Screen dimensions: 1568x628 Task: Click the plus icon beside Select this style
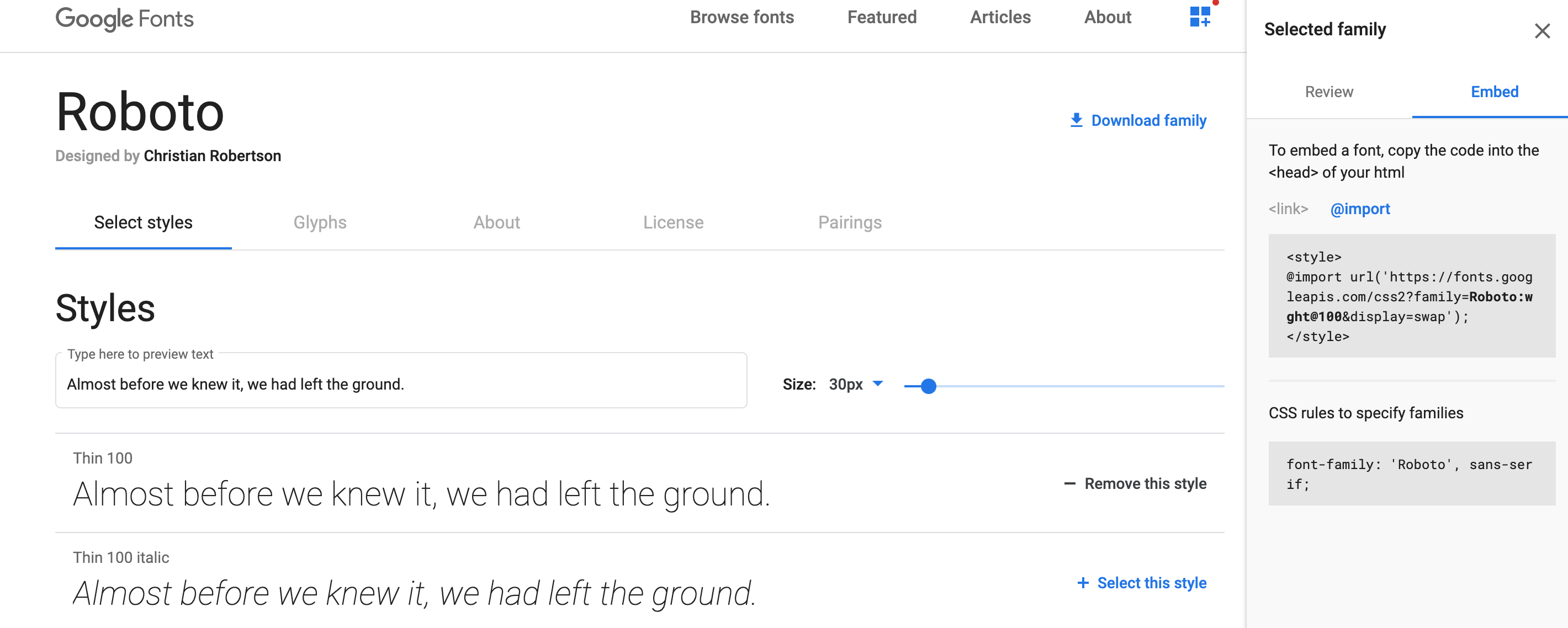click(1083, 583)
